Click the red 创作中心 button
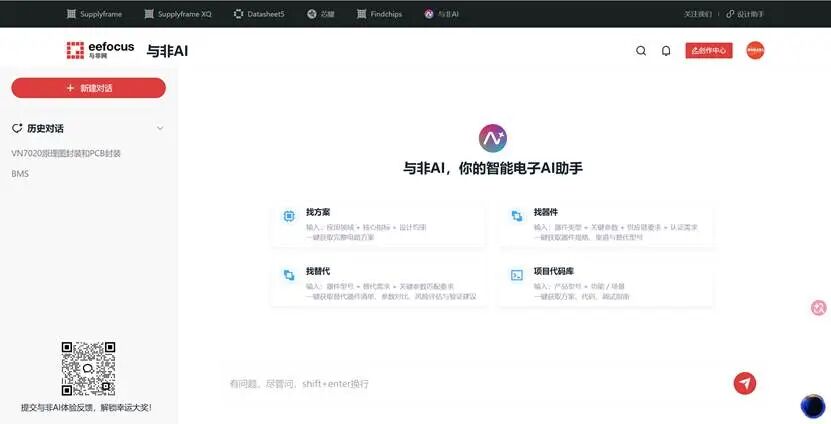This screenshot has height=424, width=831. pyautogui.click(x=709, y=50)
